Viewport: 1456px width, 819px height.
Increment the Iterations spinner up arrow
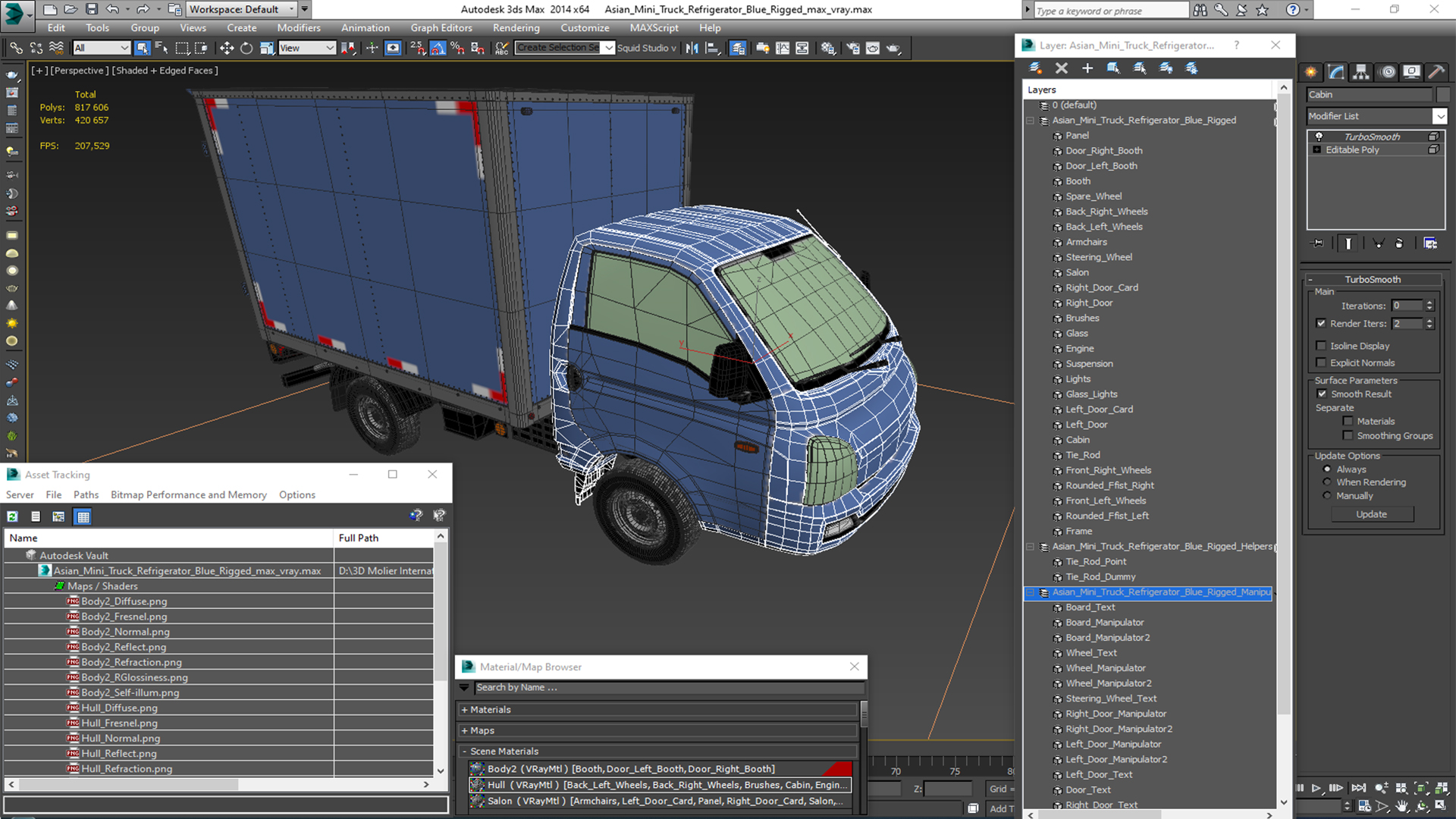pyautogui.click(x=1429, y=303)
